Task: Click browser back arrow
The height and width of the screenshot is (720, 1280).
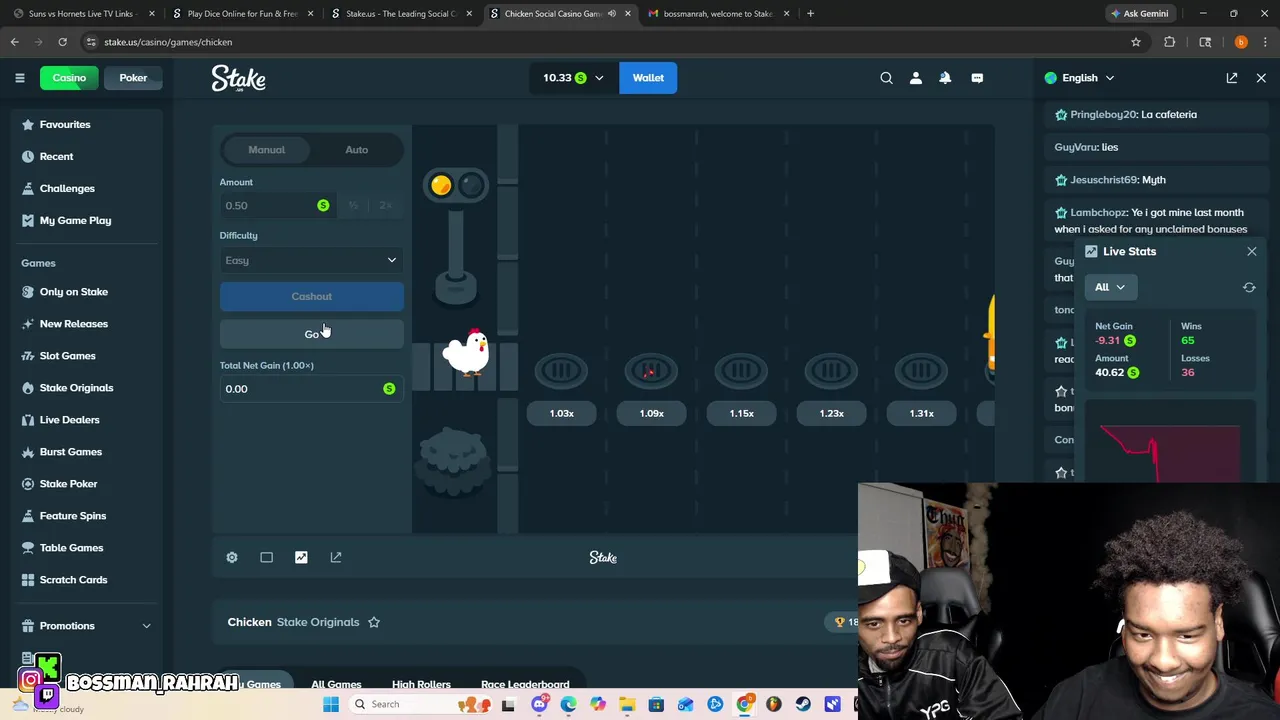Action: tap(15, 42)
